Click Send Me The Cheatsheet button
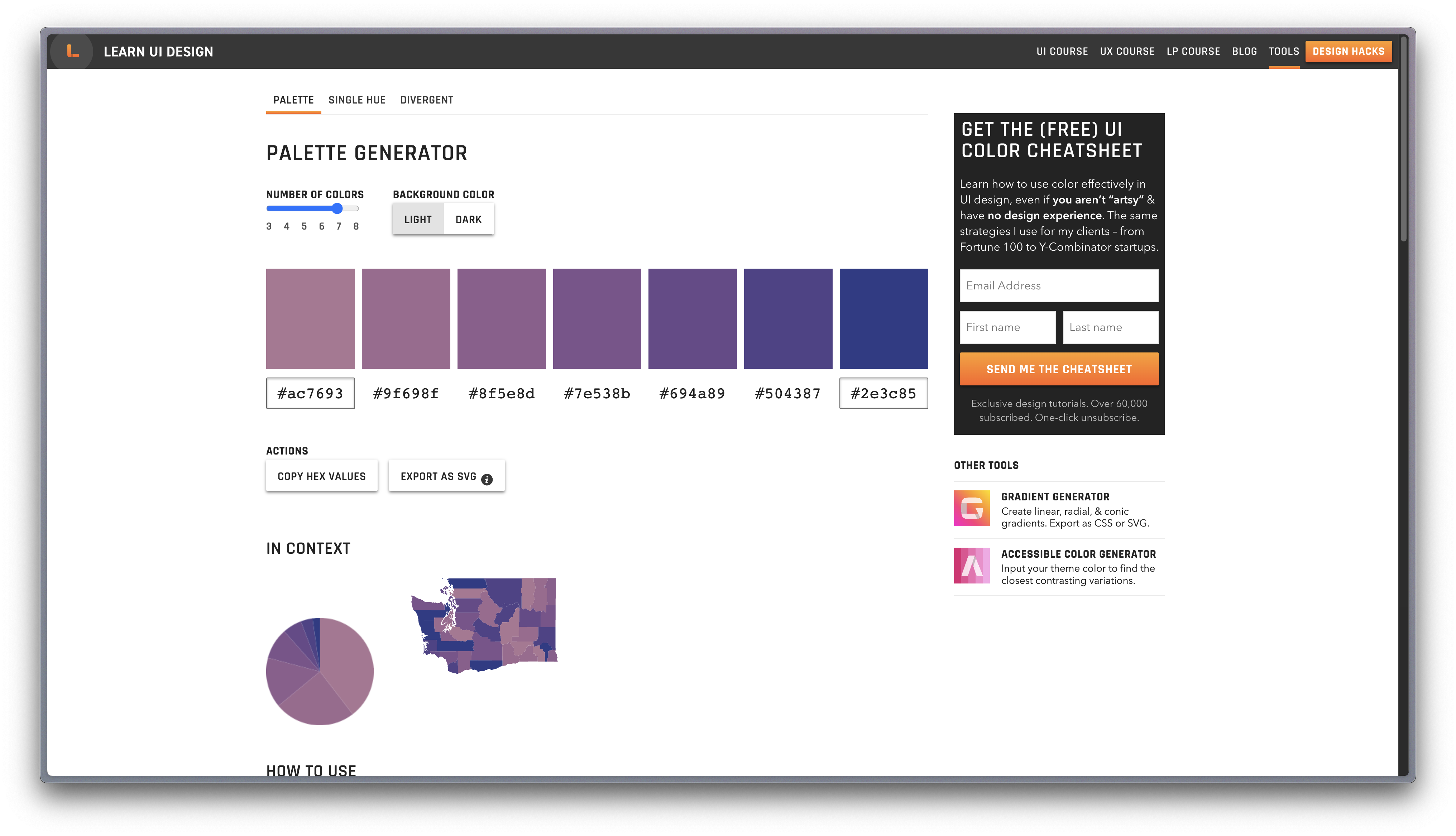This screenshot has height=836, width=1456. (x=1059, y=369)
